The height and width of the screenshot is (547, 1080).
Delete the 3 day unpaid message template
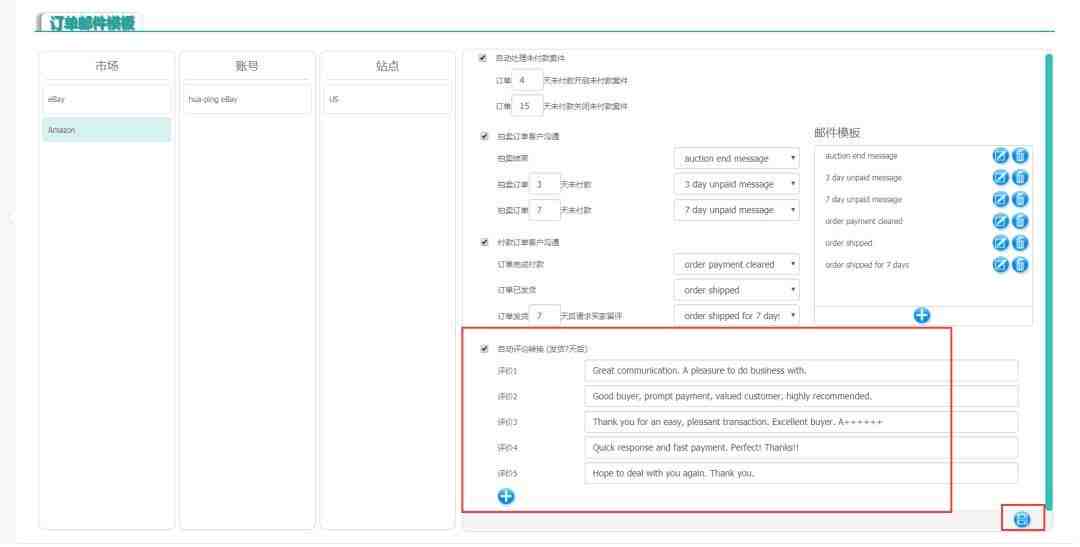pyautogui.click(x=1020, y=178)
